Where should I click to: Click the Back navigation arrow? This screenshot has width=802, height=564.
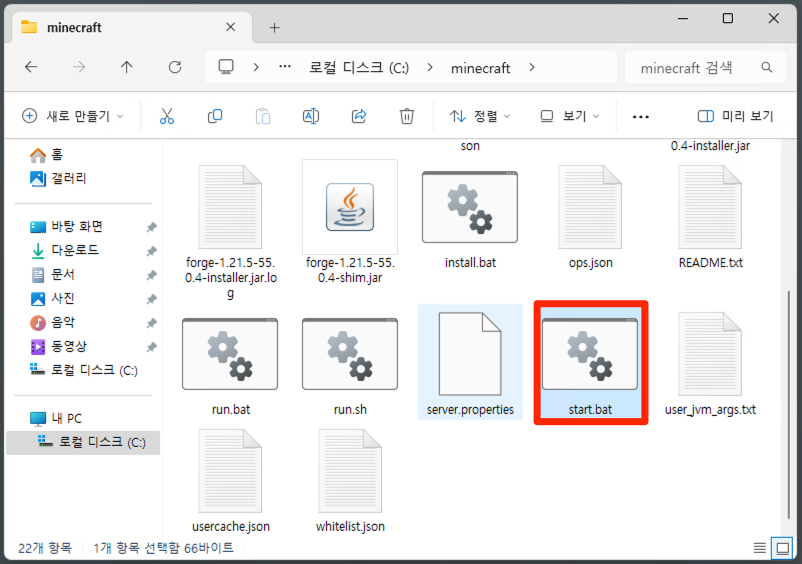(31, 67)
